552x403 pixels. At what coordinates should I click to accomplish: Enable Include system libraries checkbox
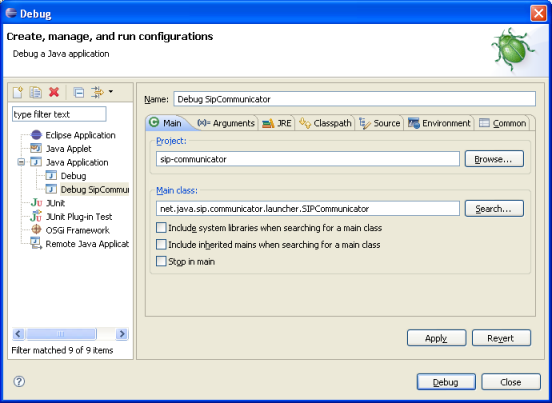161,228
